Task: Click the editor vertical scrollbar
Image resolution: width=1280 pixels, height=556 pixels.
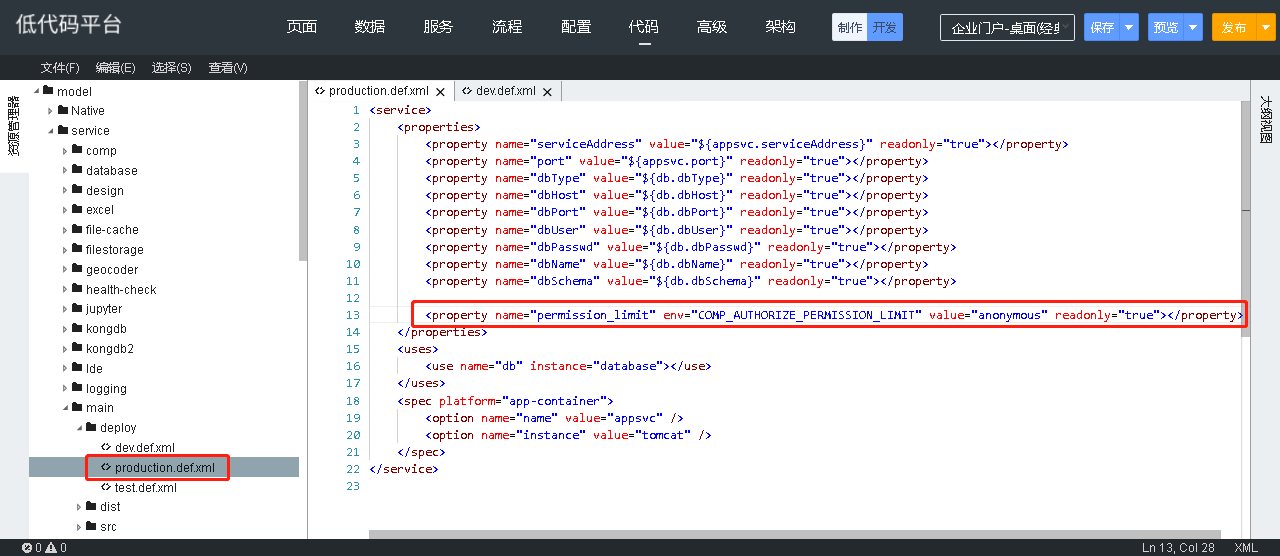Action: 1245,270
